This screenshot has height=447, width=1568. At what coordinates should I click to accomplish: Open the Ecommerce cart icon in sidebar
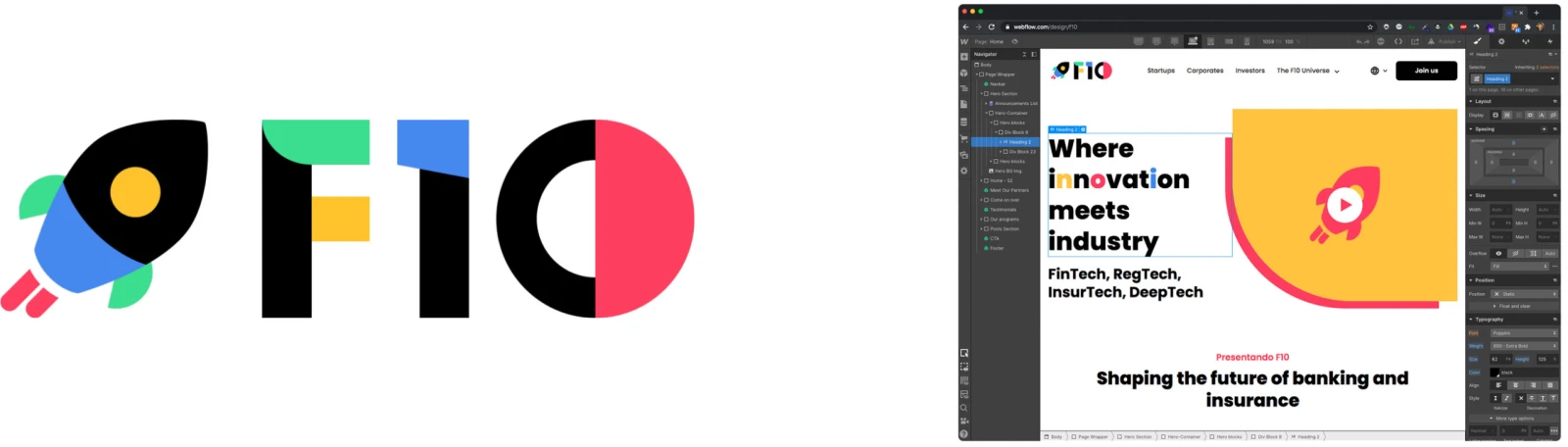[x=964, y=138]
